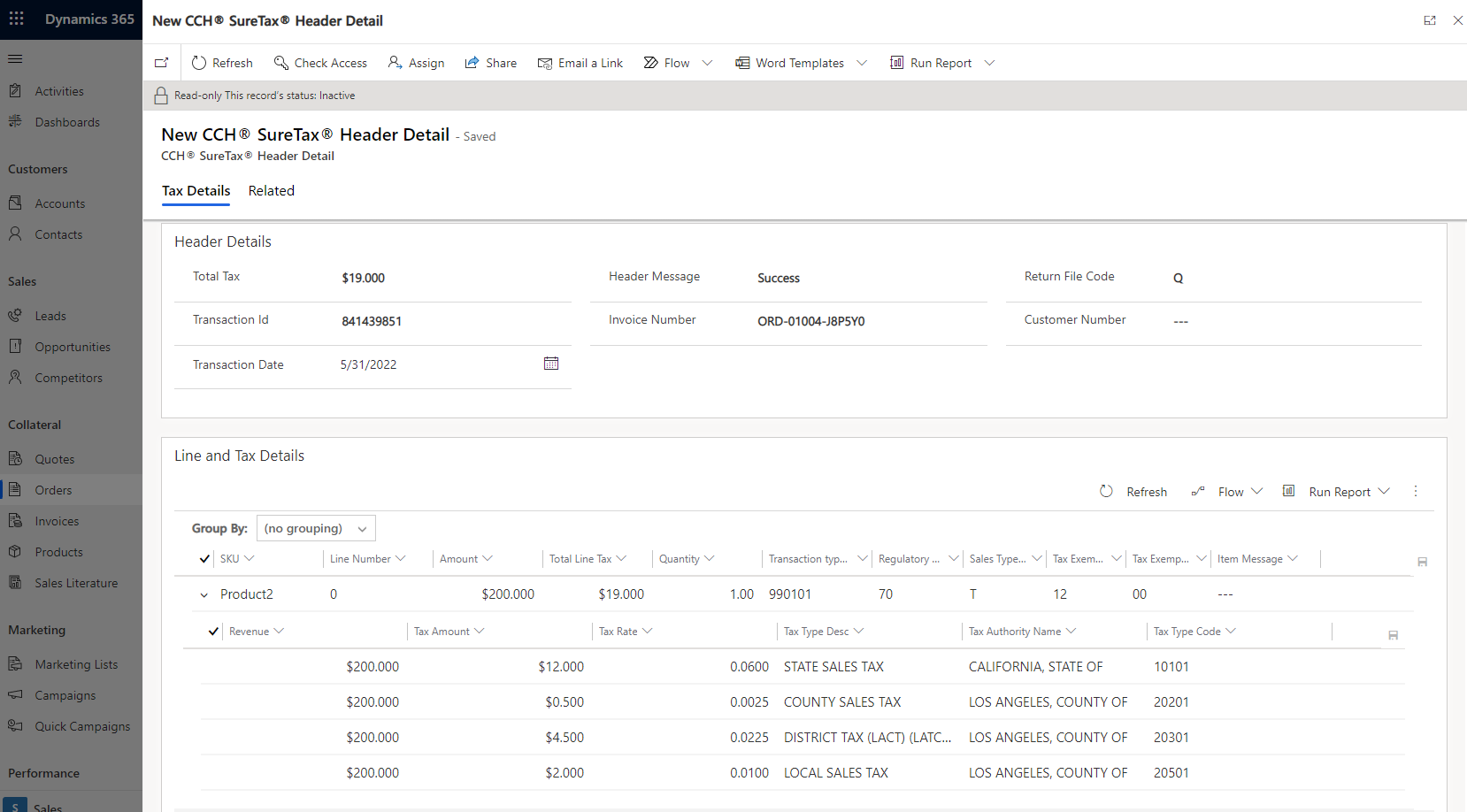The image size is (1467, 812).
Task: Open the SKU column header dropdown
Action: point(249,558)
